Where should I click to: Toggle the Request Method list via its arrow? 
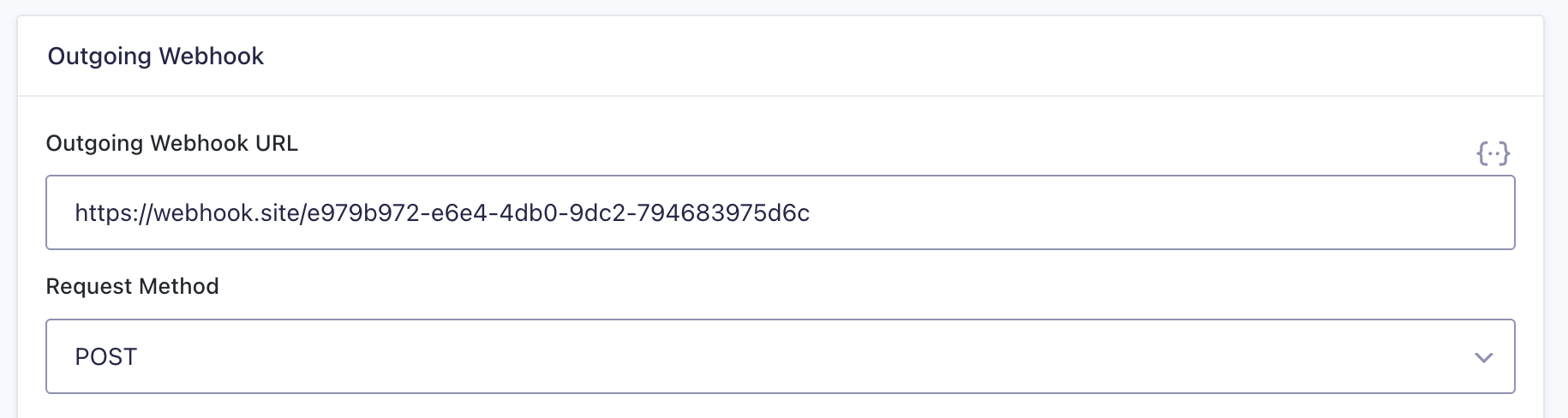1483,357
